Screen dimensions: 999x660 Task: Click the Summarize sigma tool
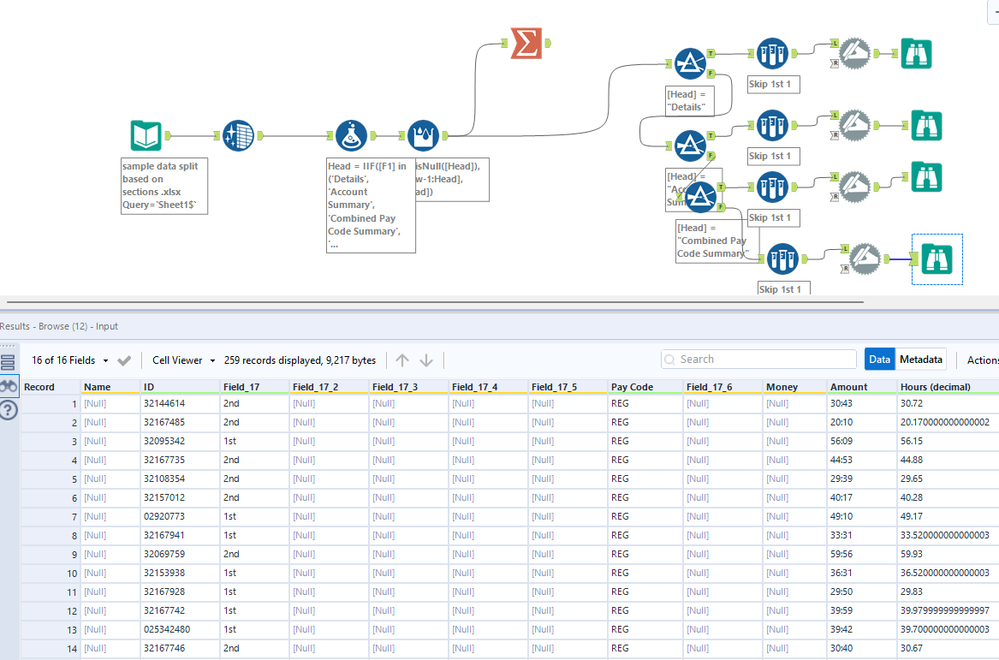pos(526,44)
